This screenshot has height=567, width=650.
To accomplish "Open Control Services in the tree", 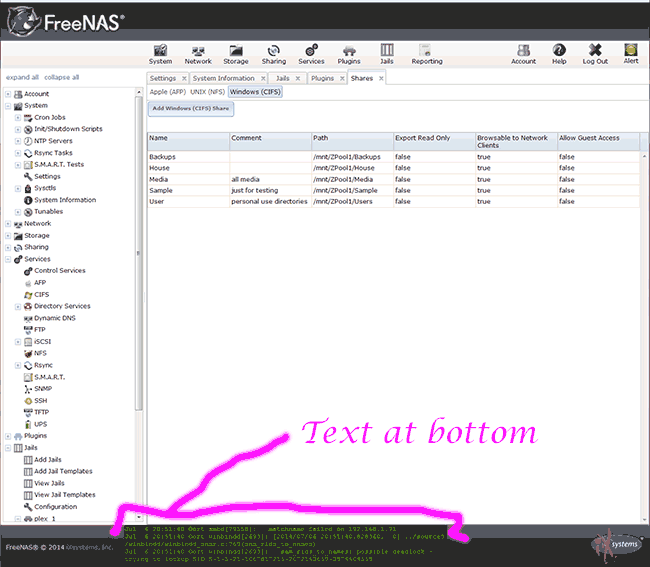I will [59, 271].
